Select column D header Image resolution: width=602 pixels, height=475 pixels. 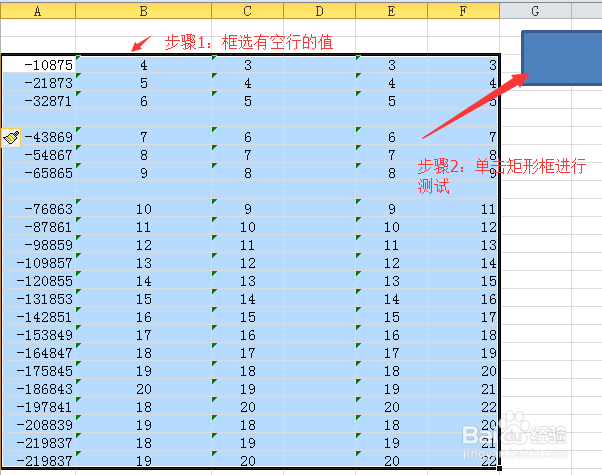point(319,11)
